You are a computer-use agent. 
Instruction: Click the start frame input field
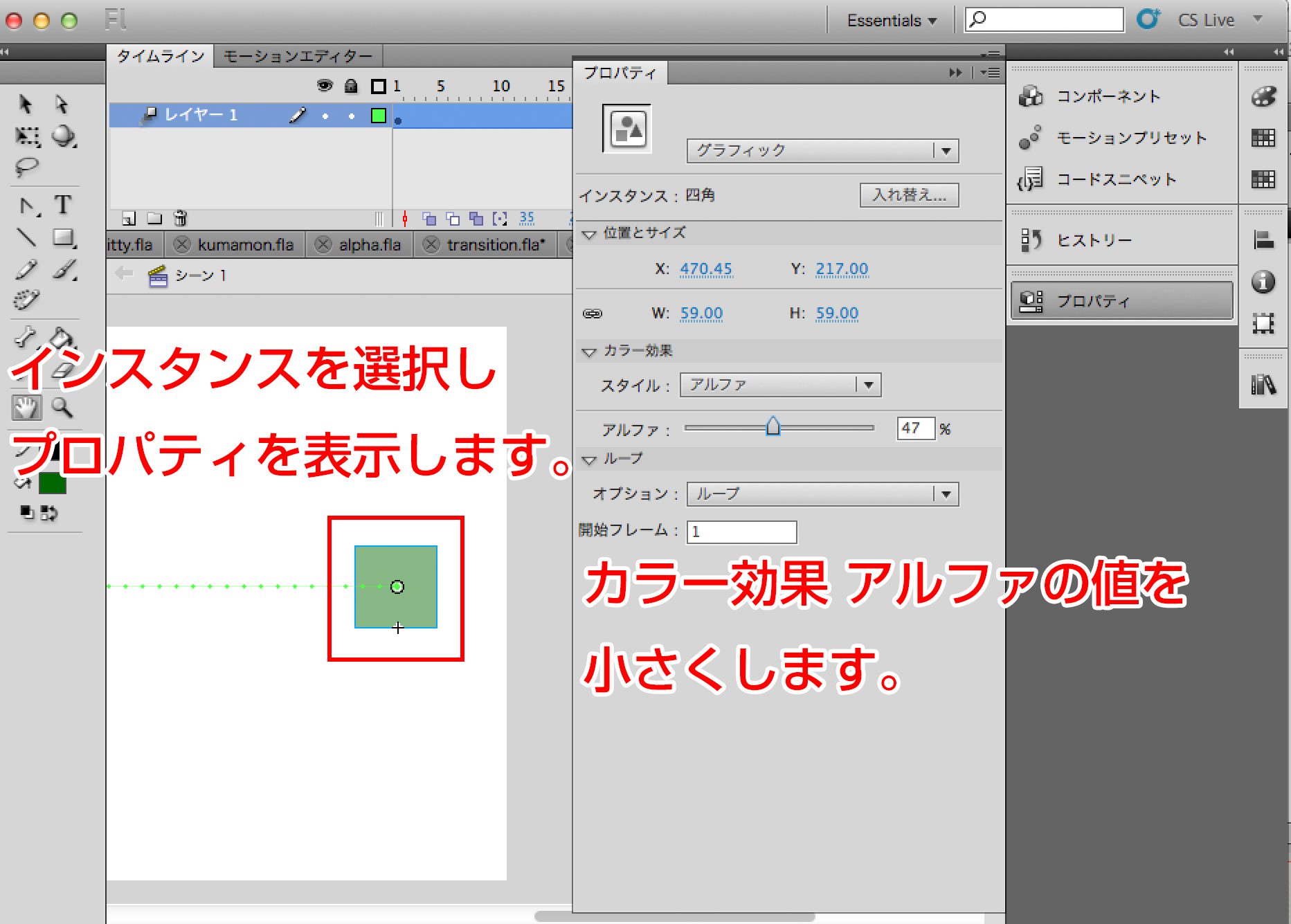point(741,532)
